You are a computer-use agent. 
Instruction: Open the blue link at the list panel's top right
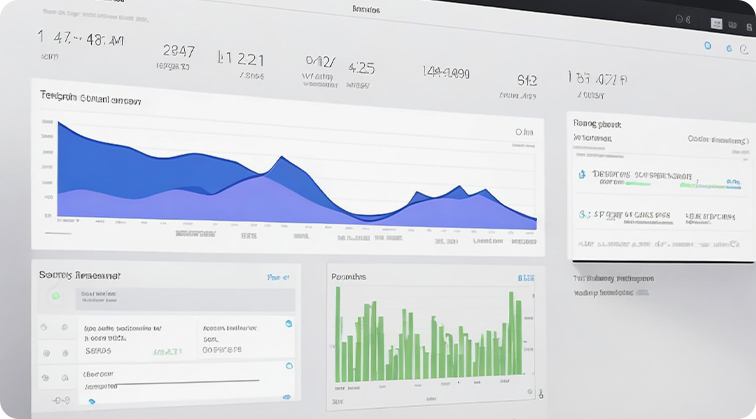[x=278, y=277]
